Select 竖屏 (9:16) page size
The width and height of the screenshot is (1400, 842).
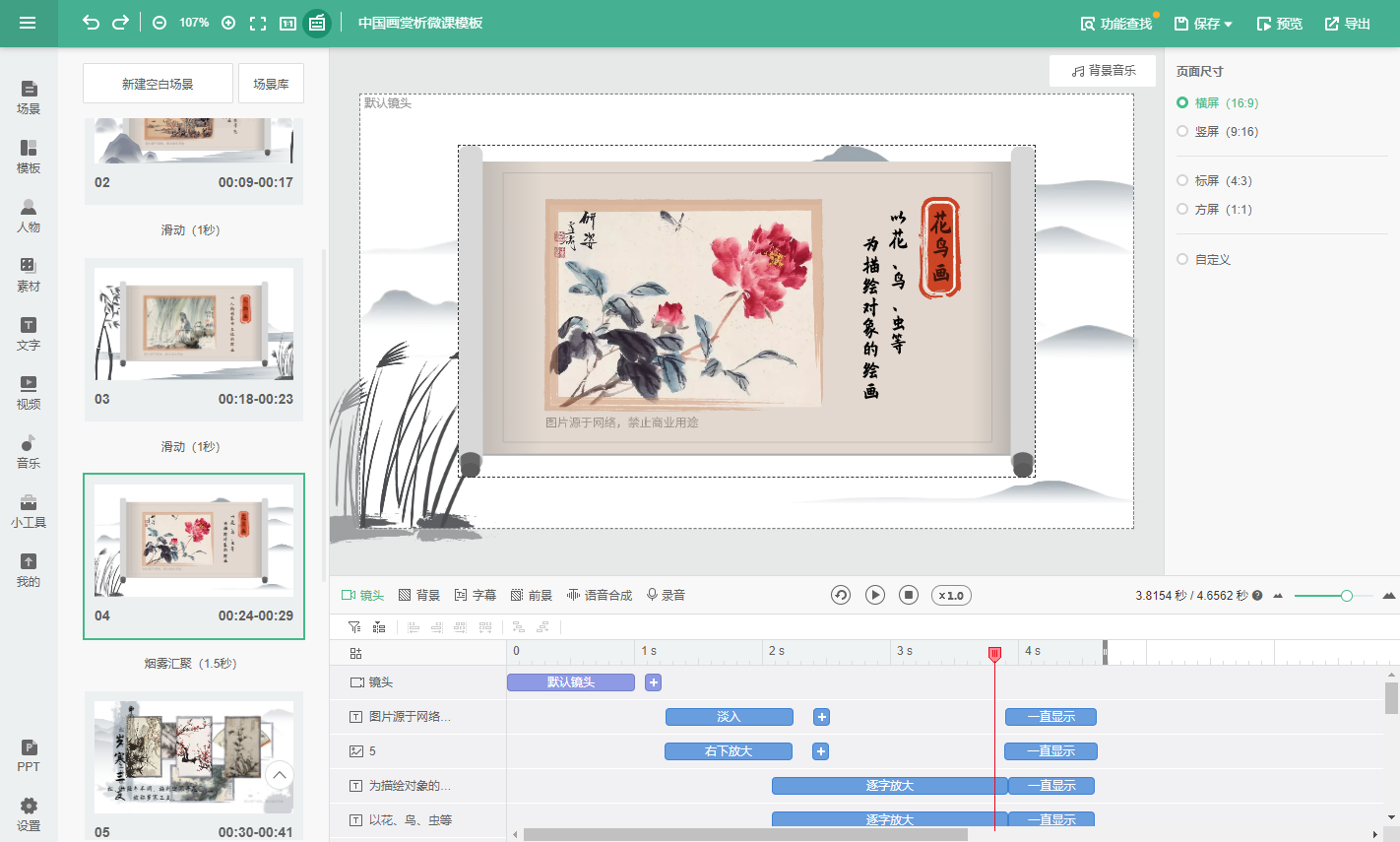point(1218,131)
